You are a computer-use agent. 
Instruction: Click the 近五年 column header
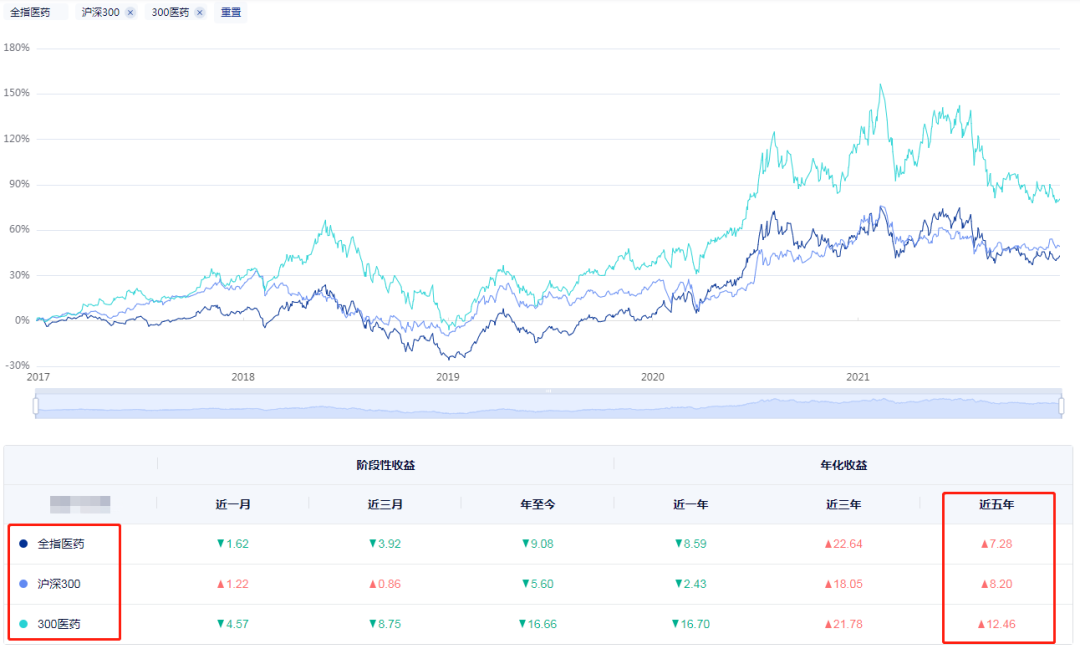click(x=997, y=504)
